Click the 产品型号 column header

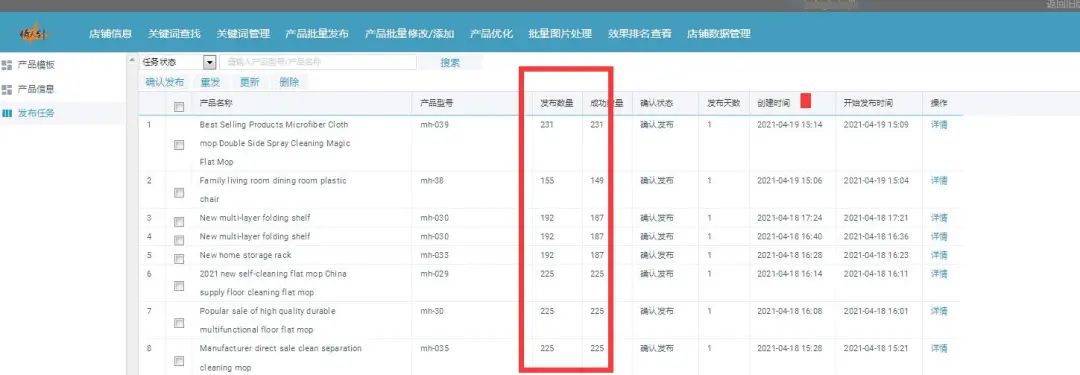click(x=437, y=103)
